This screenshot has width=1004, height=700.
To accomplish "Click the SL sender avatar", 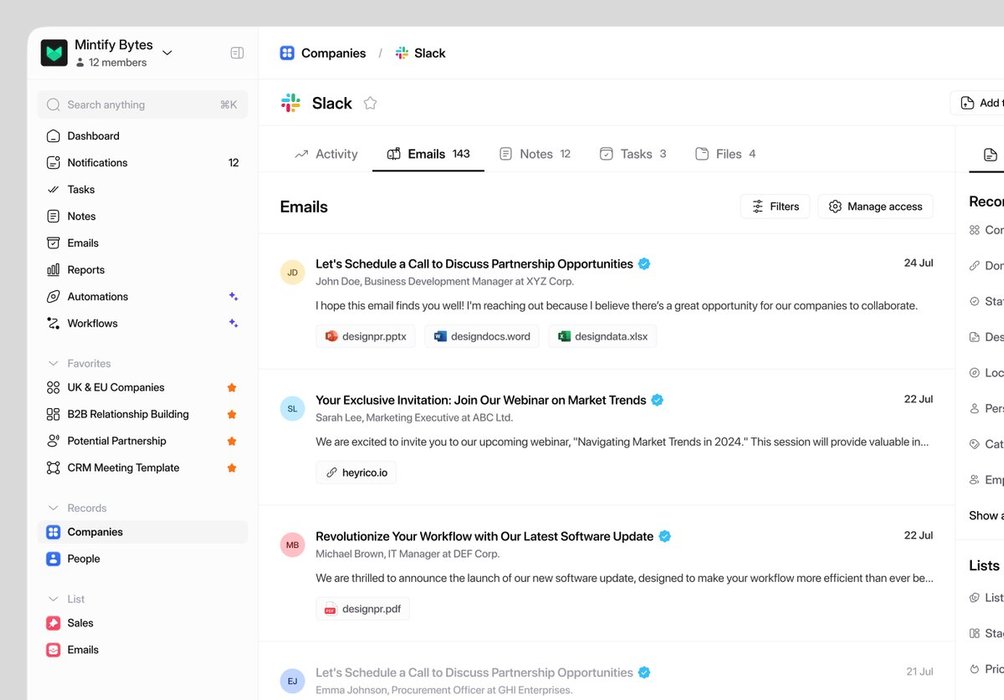I will (x=293, y=409).
